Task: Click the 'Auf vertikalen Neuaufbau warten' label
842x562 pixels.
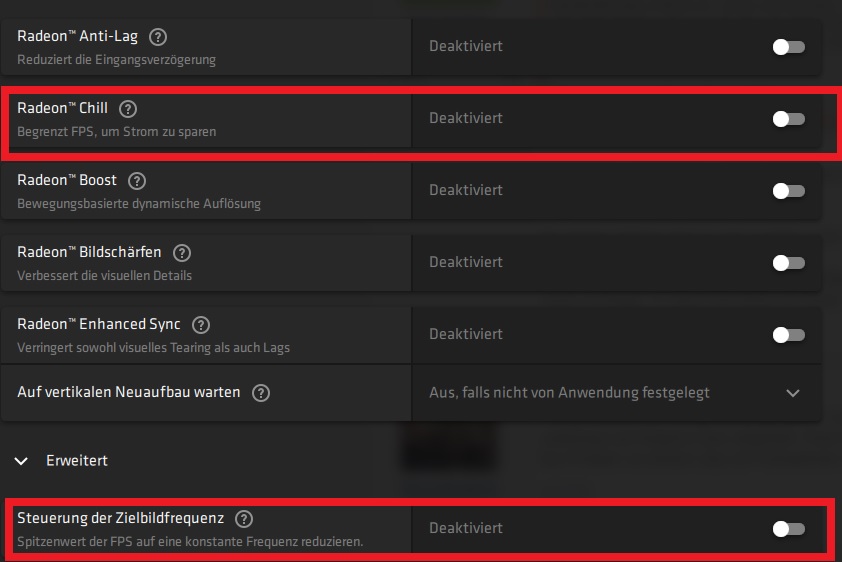Action: pos(129,392)
